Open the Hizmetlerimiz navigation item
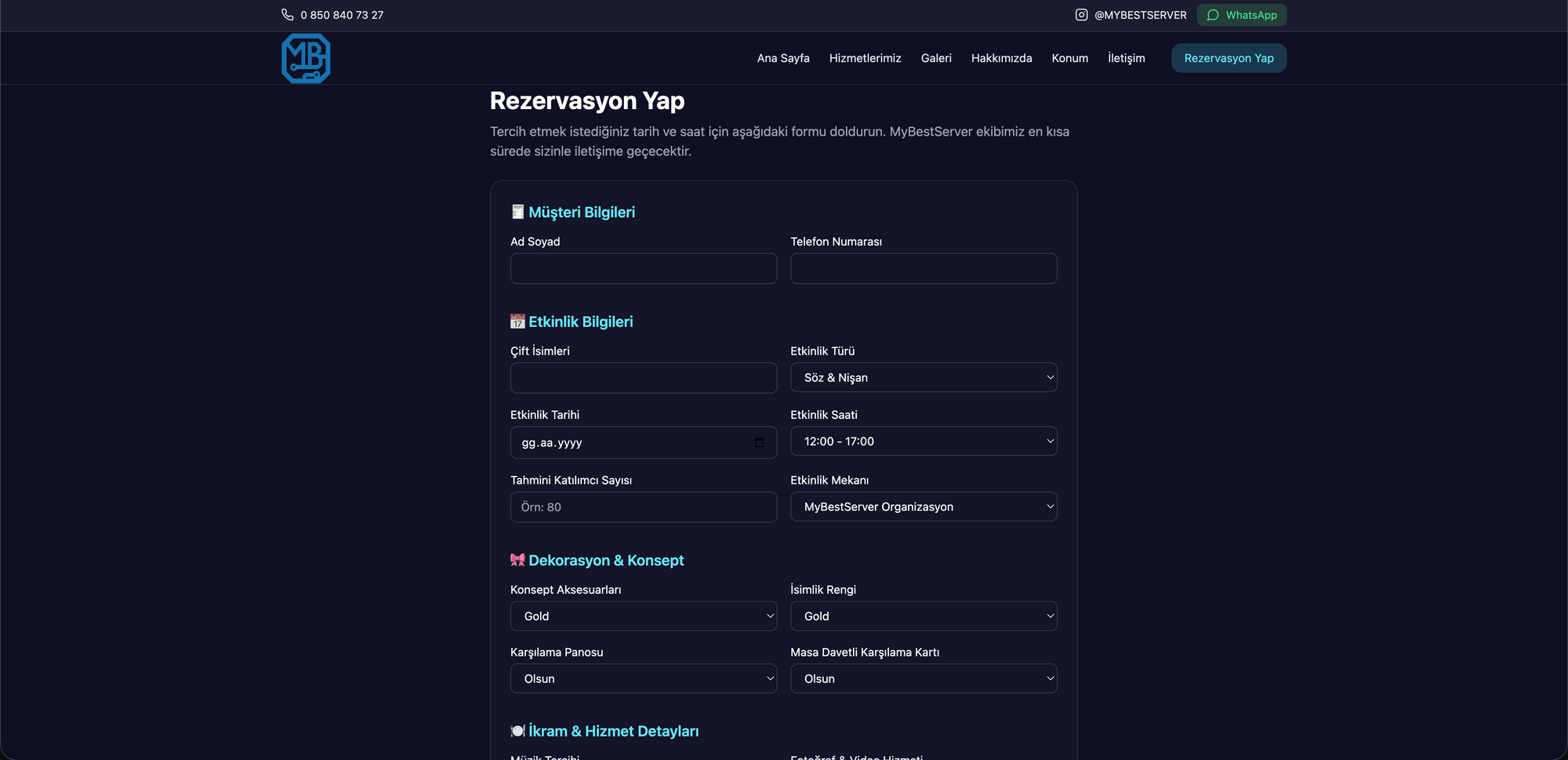 (865, 58)
